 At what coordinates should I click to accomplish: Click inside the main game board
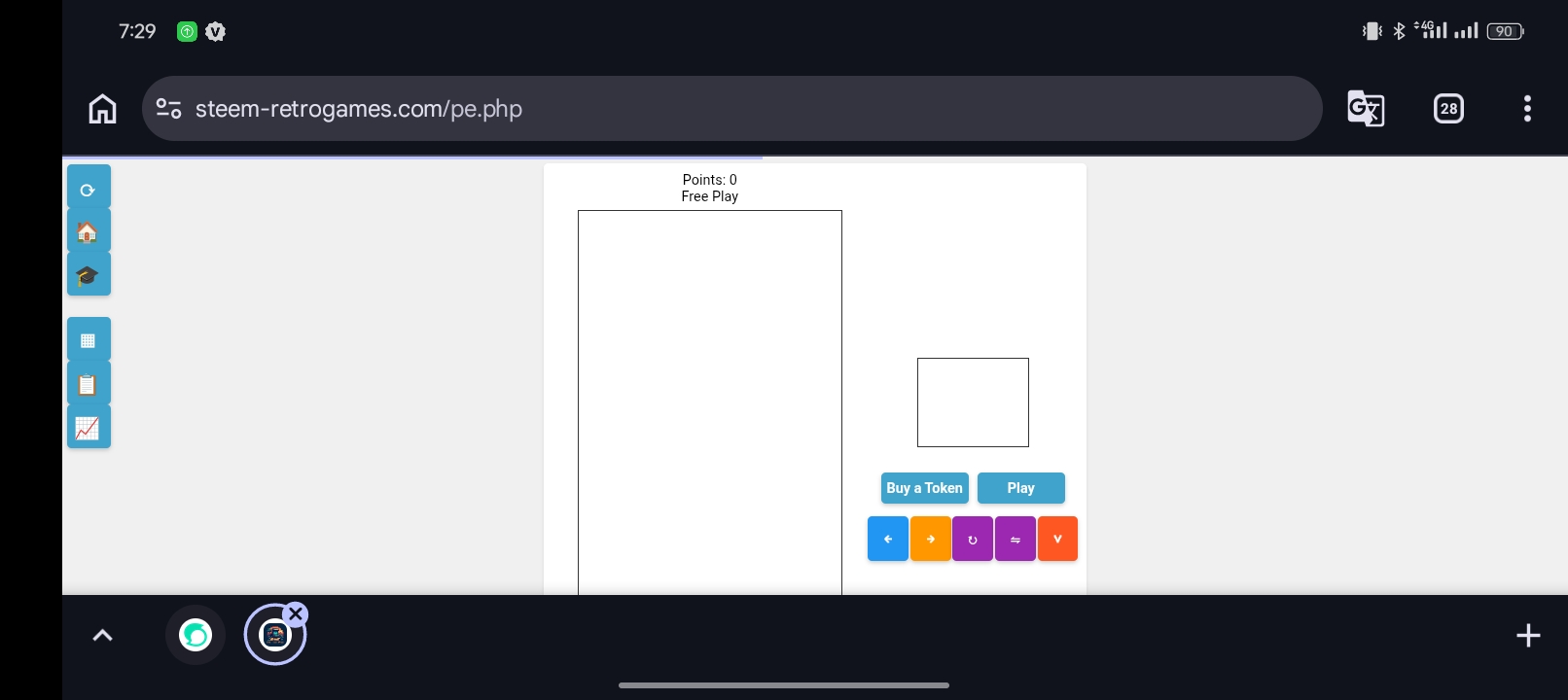click(x=710, y=402)
